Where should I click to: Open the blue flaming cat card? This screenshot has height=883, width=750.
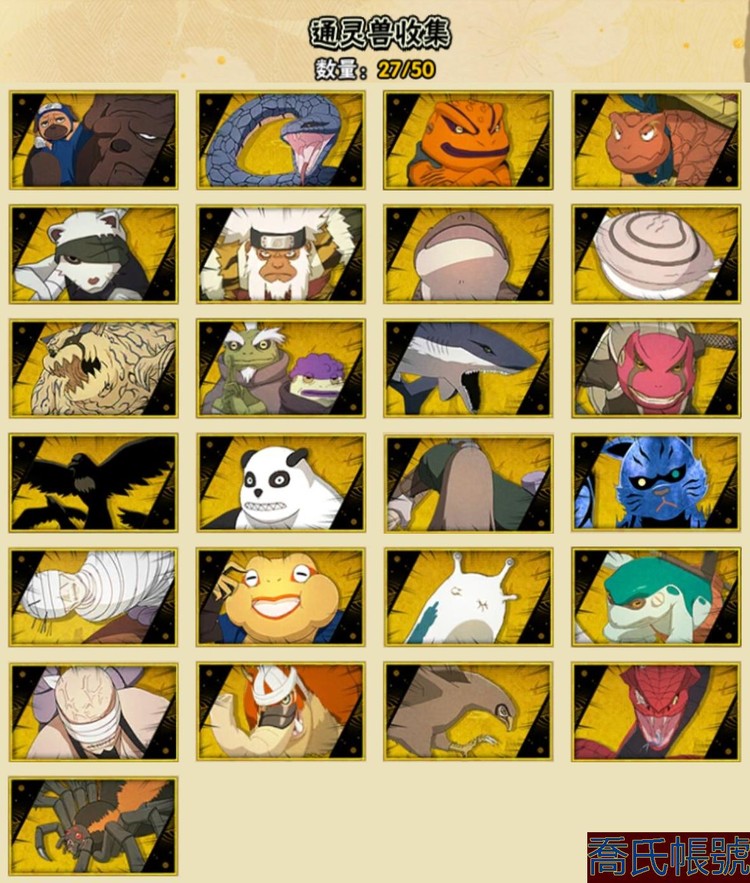pos(656,483)
